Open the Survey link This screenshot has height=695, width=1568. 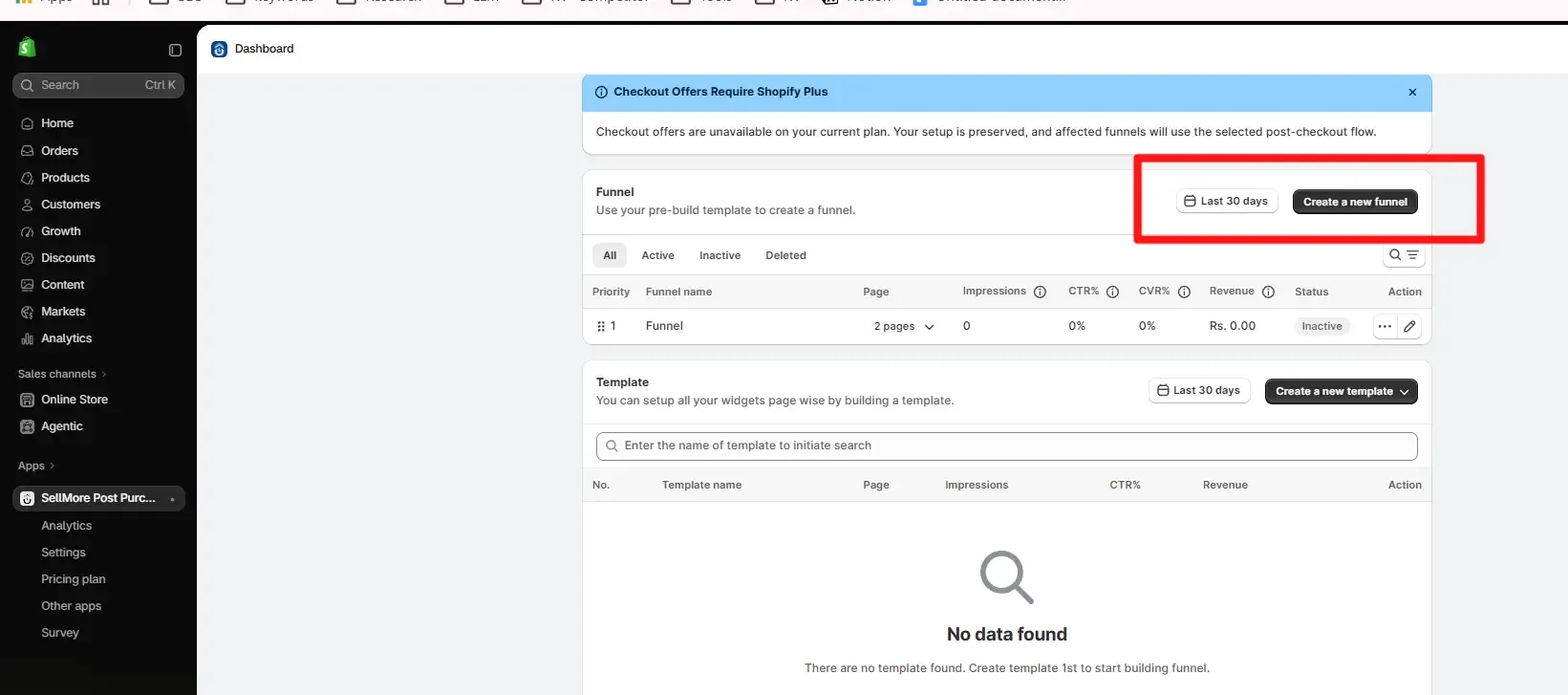pos(60,633)
